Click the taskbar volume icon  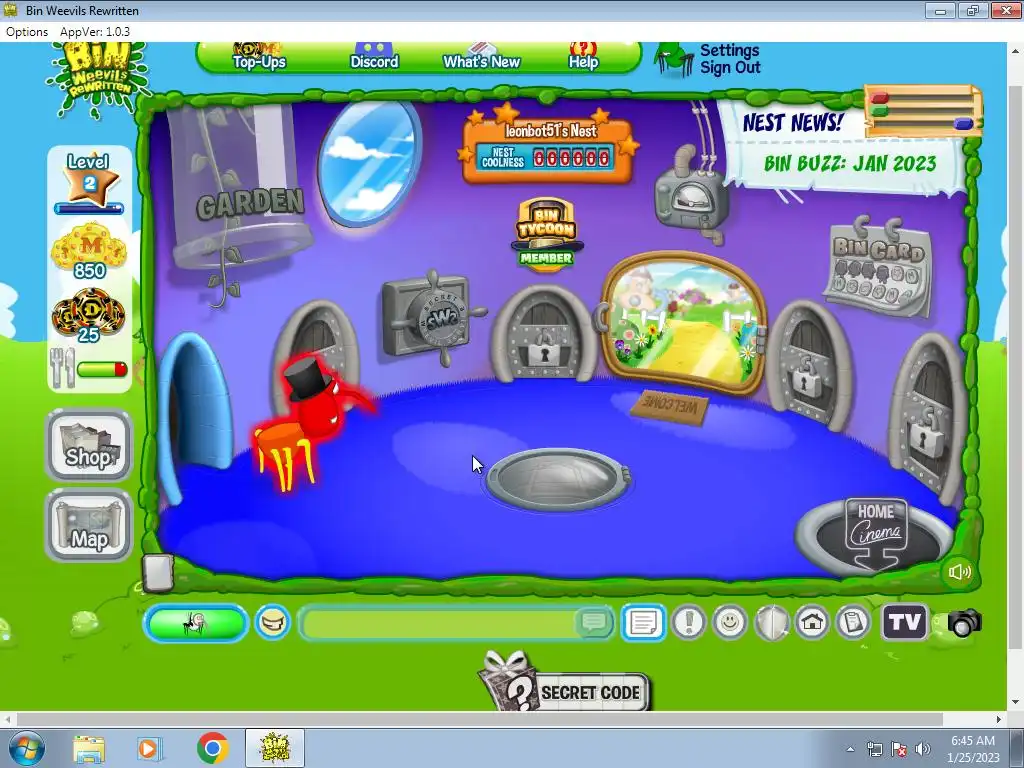(x=922, y=748)
